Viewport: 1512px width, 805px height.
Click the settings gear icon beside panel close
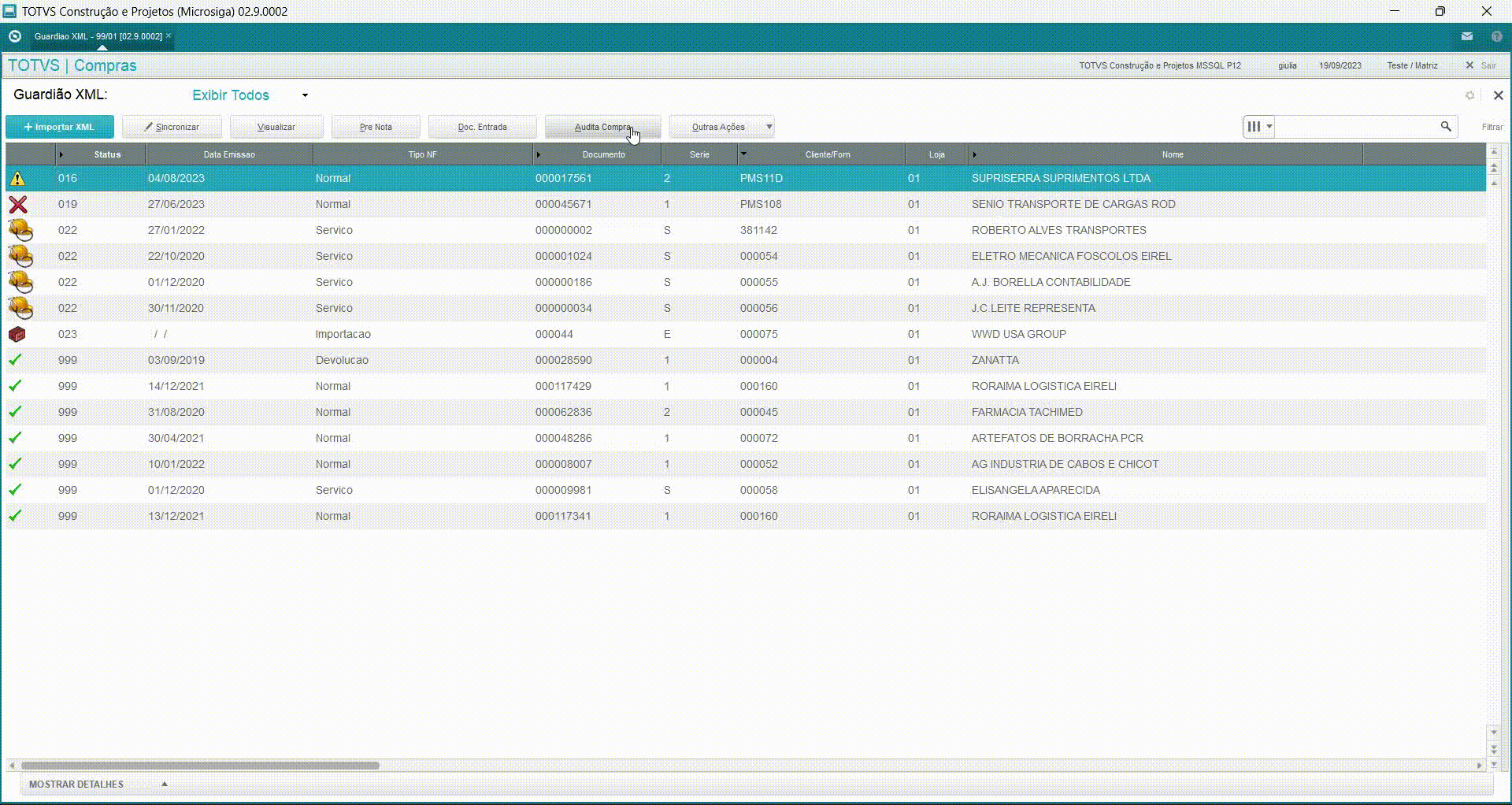click(1469, 95)
